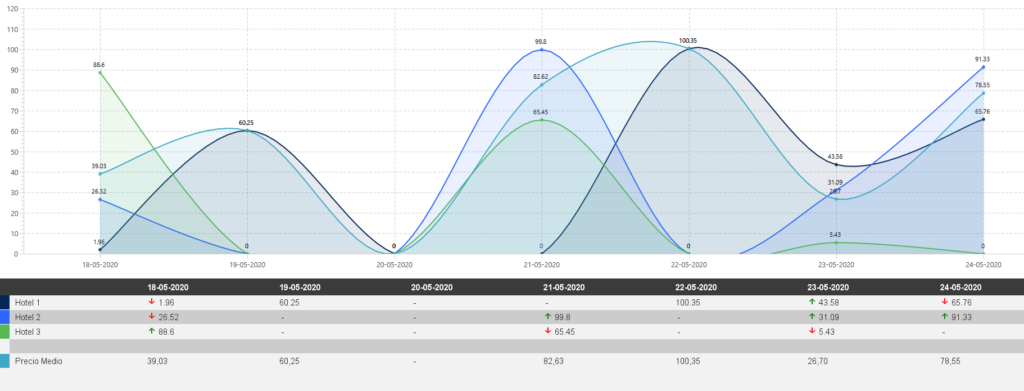This screenshot has width=1024, height=391.
Task: Select the Hotel 1 row label
Action: coord(27,303)
